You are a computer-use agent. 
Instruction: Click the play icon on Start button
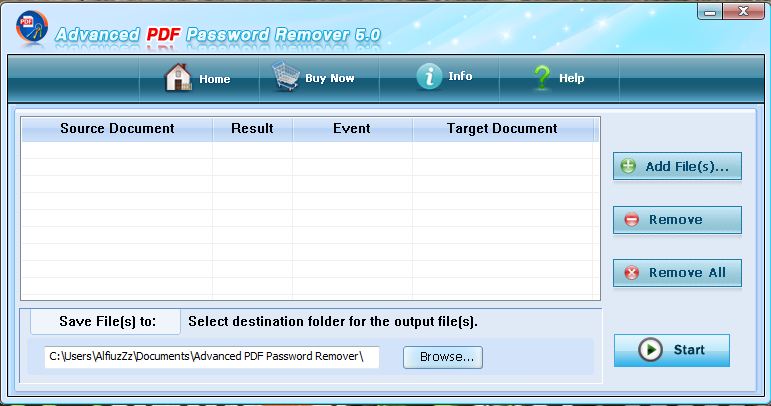click(650, 350)
